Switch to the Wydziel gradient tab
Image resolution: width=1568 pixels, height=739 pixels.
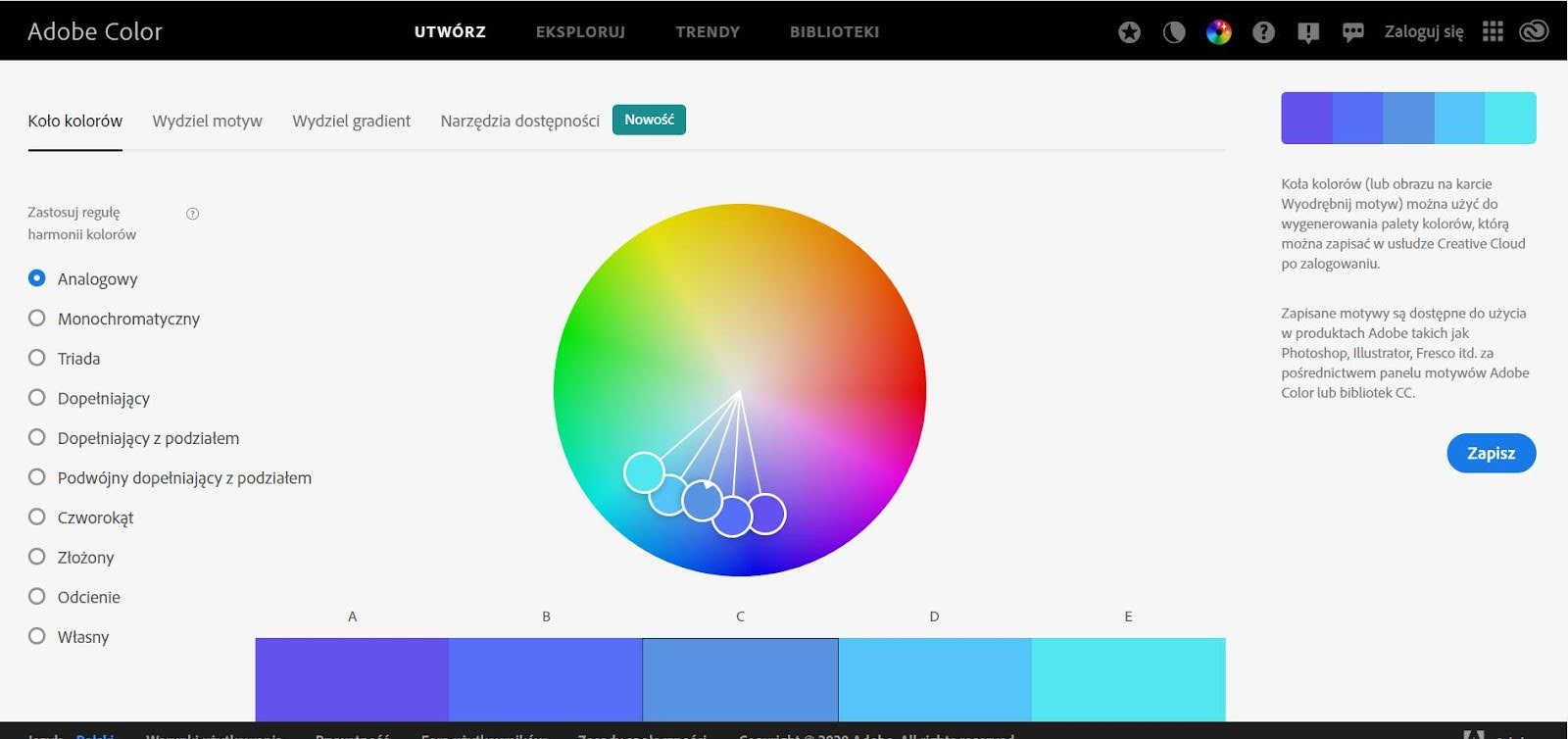click(x=351, y=122)
